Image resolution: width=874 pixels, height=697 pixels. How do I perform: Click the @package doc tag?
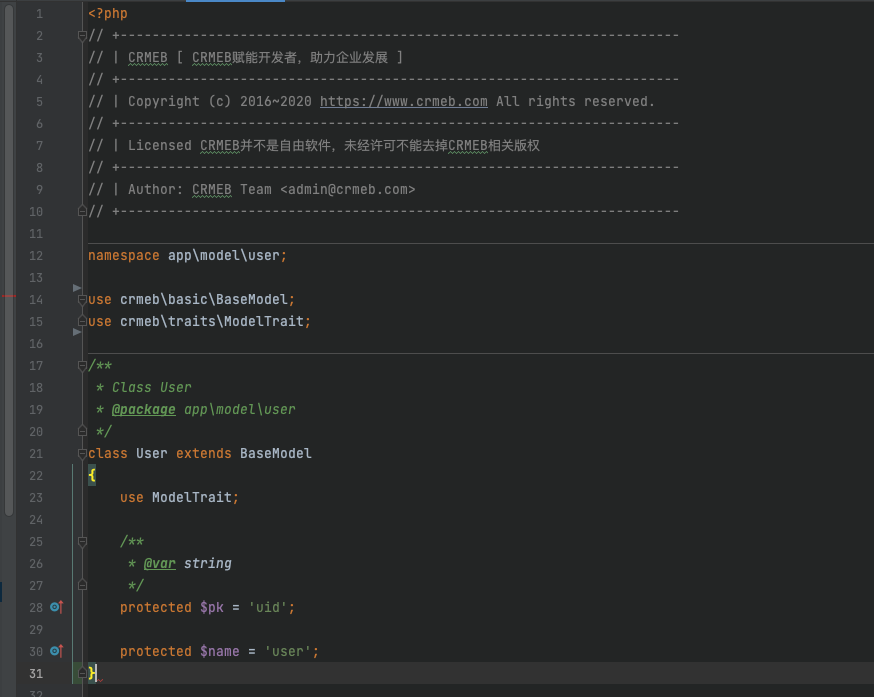point(143,409)
